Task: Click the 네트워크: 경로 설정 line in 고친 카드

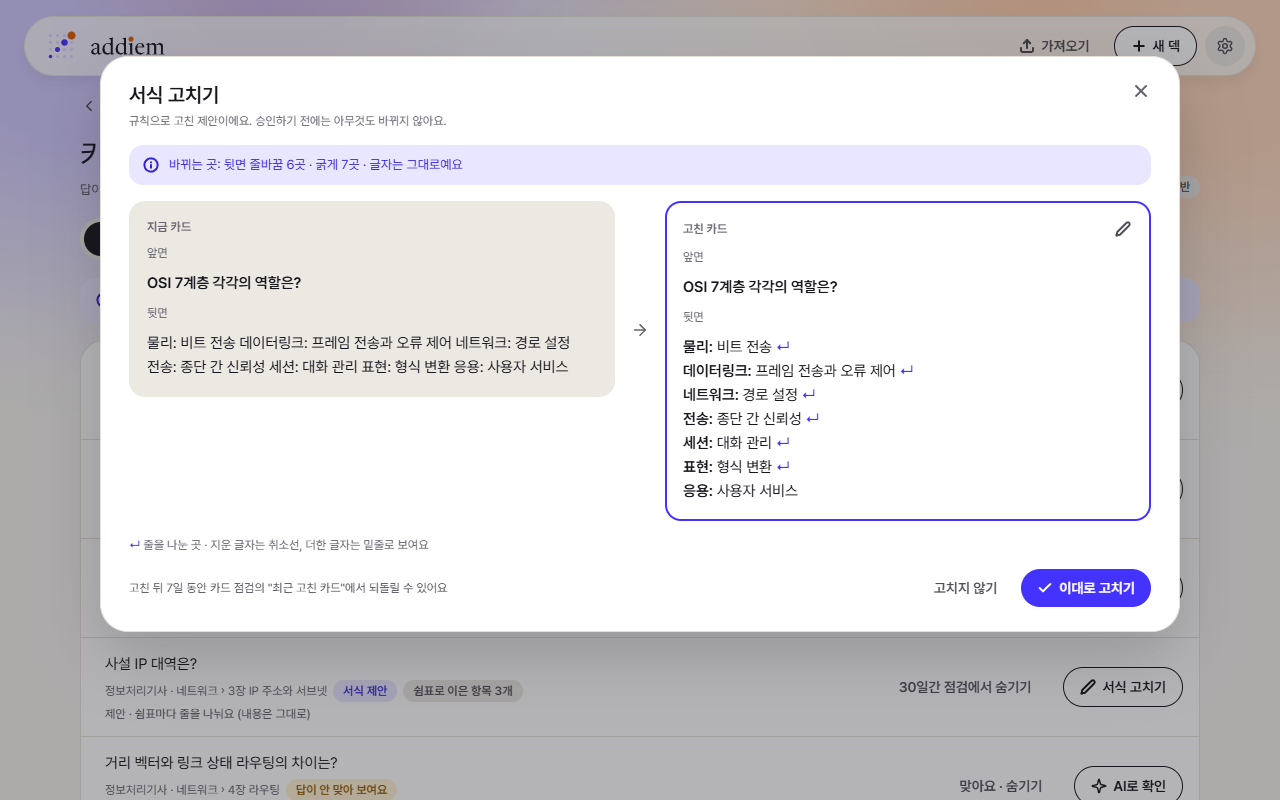Action: tap(740, 395)
